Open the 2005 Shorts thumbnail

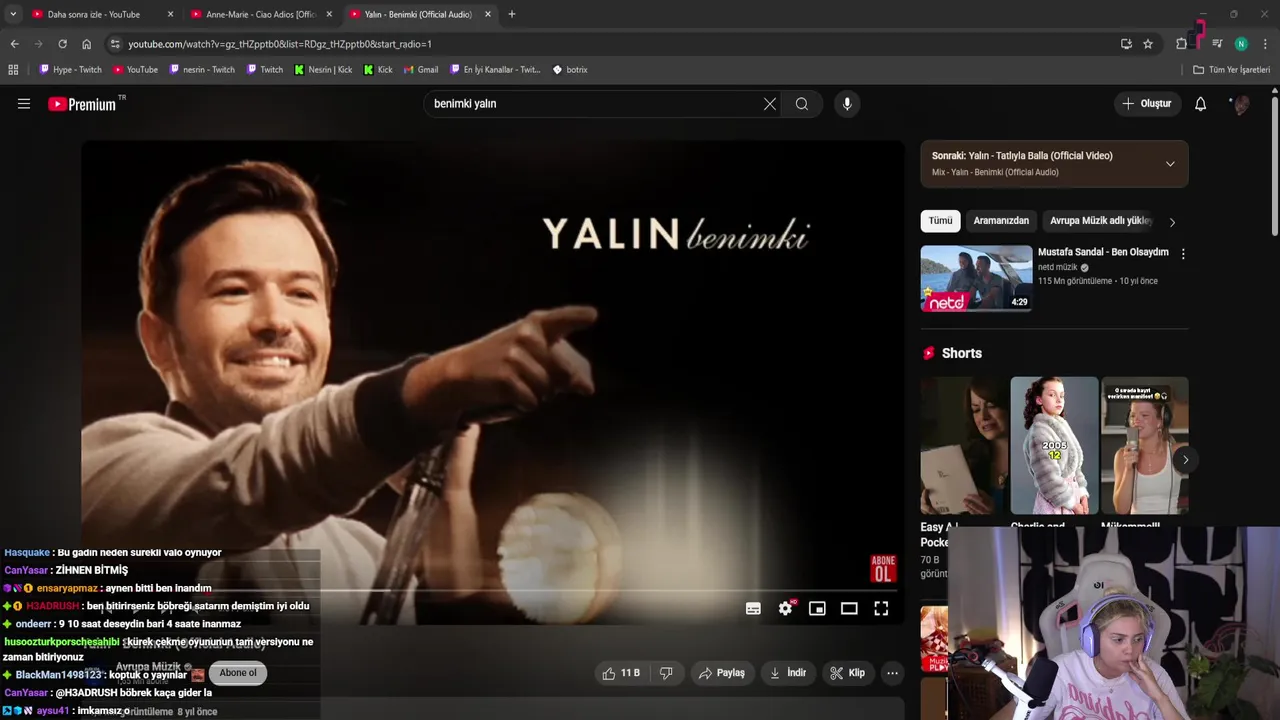(x=1054, y=445)
